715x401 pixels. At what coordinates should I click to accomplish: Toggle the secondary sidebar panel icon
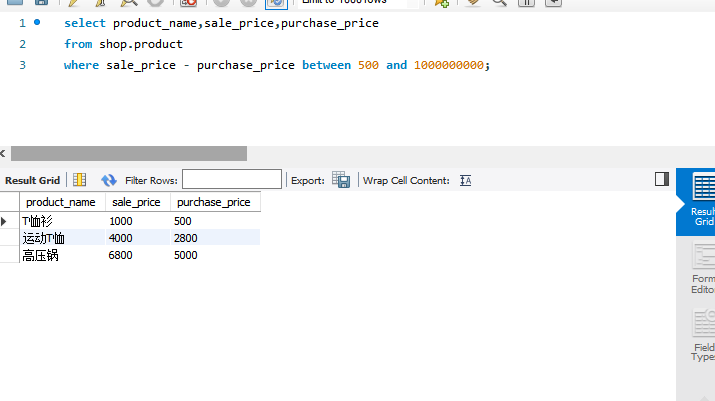(662, 179)
